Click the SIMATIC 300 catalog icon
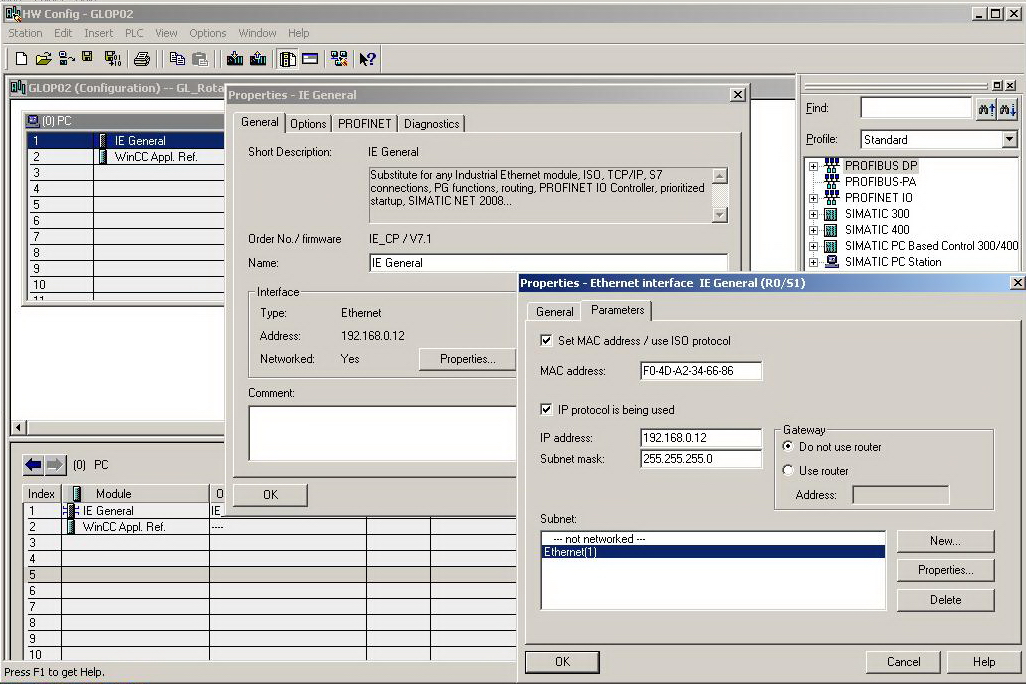Image resolution: width=1026 pixels, height=684 pixels. tap(831, 214)
